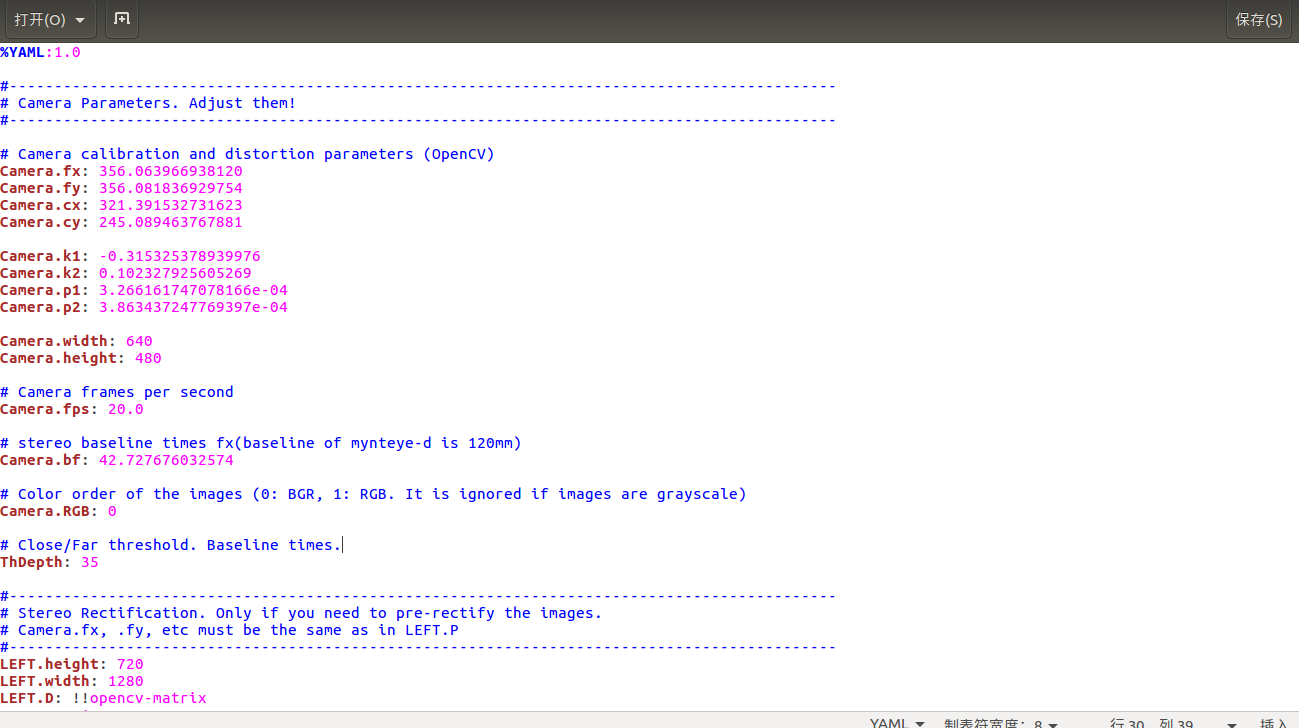Click the new document icon in header

click(x=121, y=19)
